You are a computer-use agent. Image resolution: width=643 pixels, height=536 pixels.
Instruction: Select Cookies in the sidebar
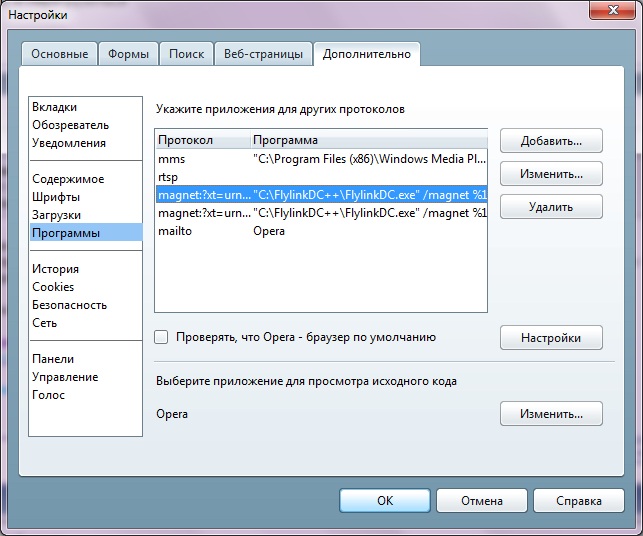pos(53,287)
